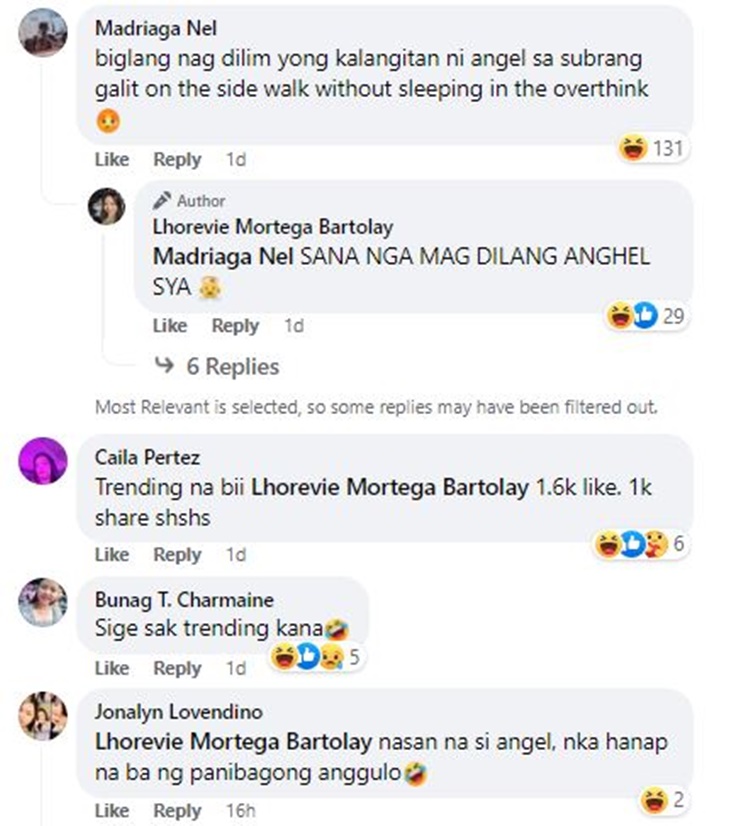The image size is (750, 826).
Task: Reply to Jonalyn Lovendino's comment
Action: pos(177,810)
